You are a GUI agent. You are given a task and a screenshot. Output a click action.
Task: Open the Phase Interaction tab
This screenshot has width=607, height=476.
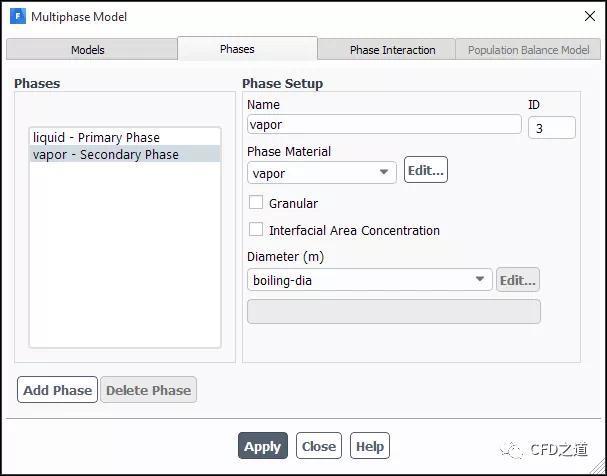392,50
